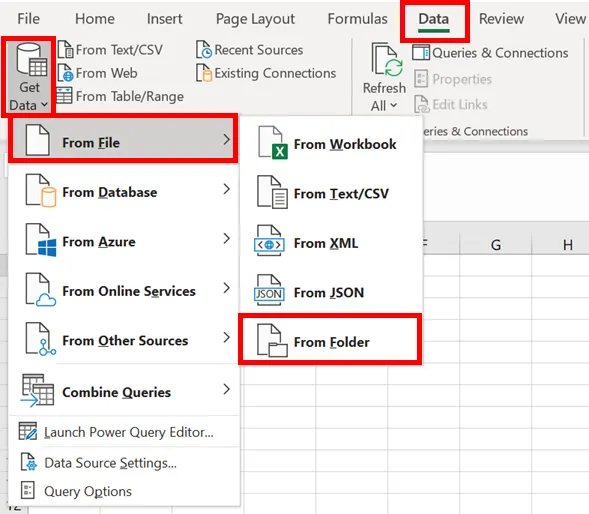Click the From Table/Range button label

click(x=130, y=97)
